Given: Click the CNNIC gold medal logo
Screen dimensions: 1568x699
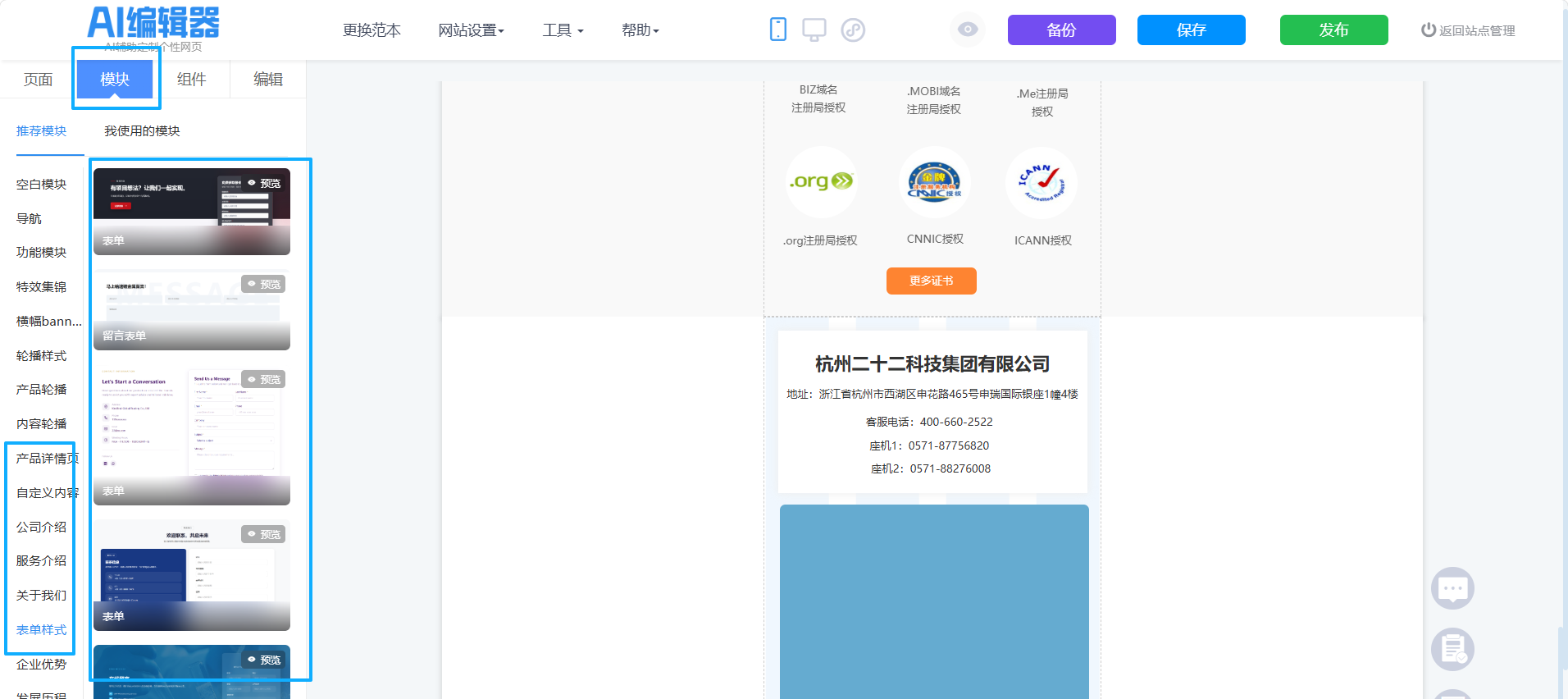Looking at the screenshot, I should 934,182.
